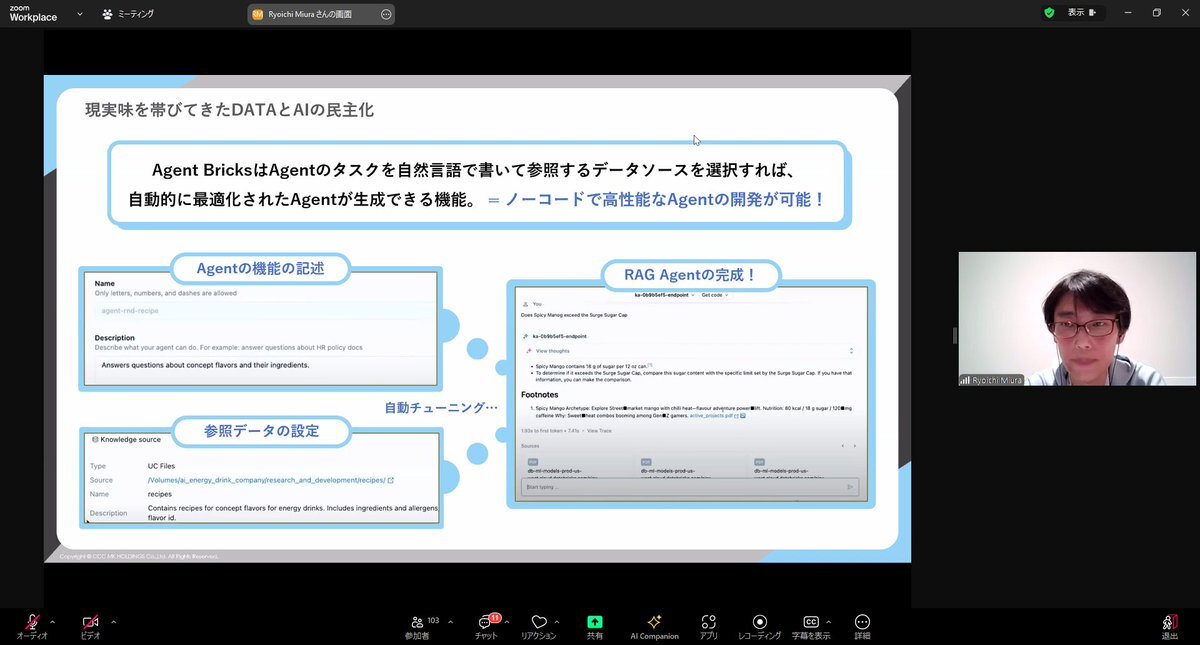Click the chat input box in slide screenshot
1200x645 pixels.
point(690,487)
